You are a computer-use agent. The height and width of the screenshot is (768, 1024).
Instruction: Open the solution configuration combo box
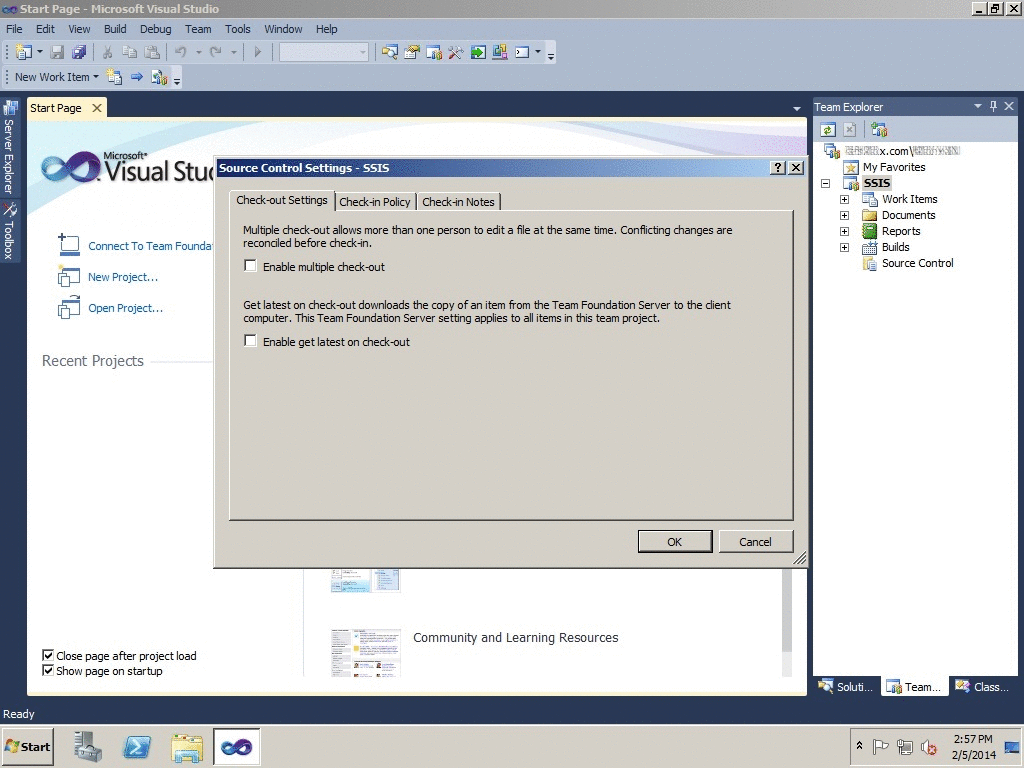(x=324, y=52)
